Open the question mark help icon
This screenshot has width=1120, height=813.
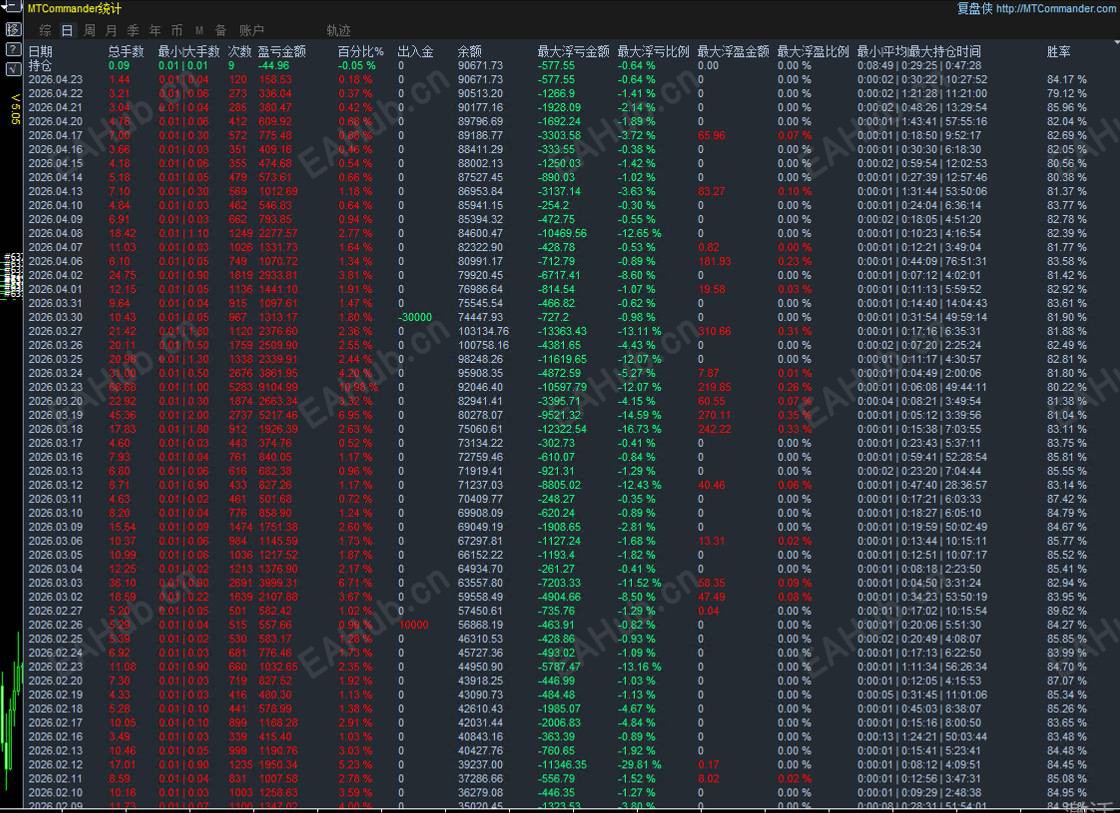point(13,49)
